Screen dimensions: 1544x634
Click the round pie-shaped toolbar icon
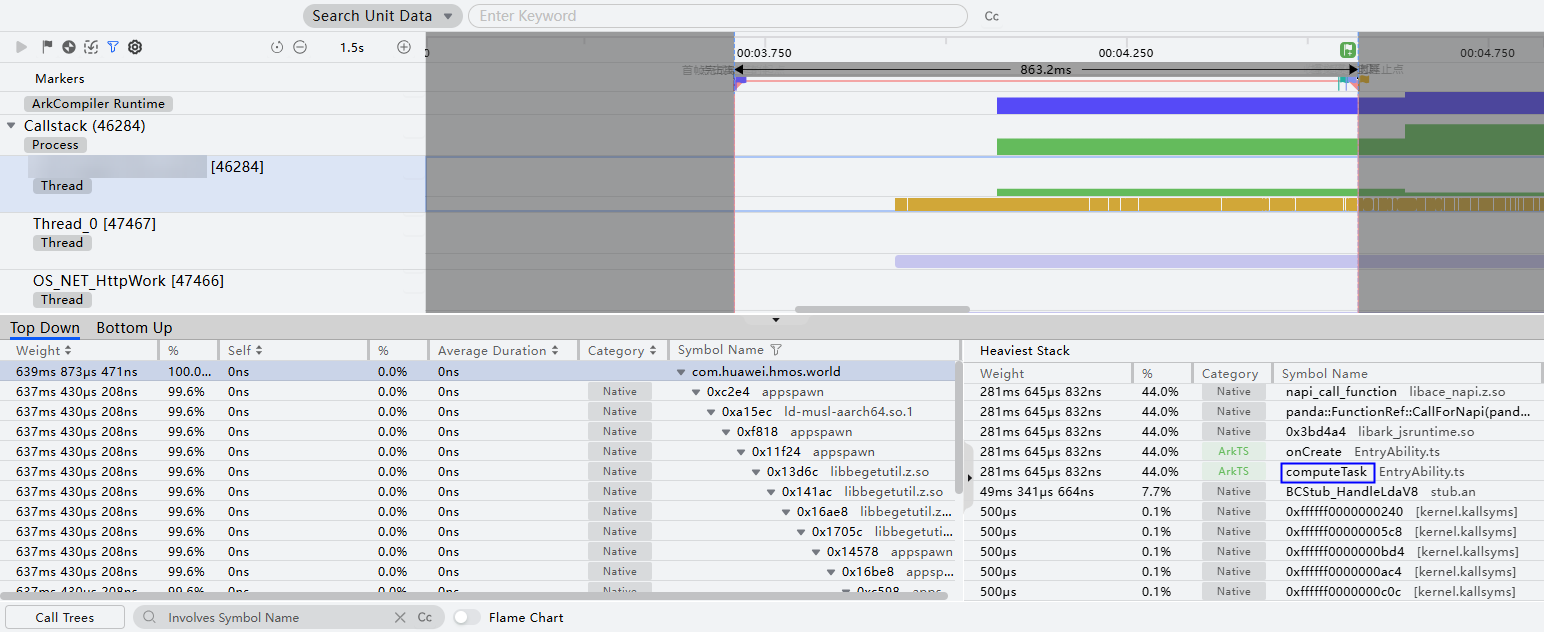[69, 47]
